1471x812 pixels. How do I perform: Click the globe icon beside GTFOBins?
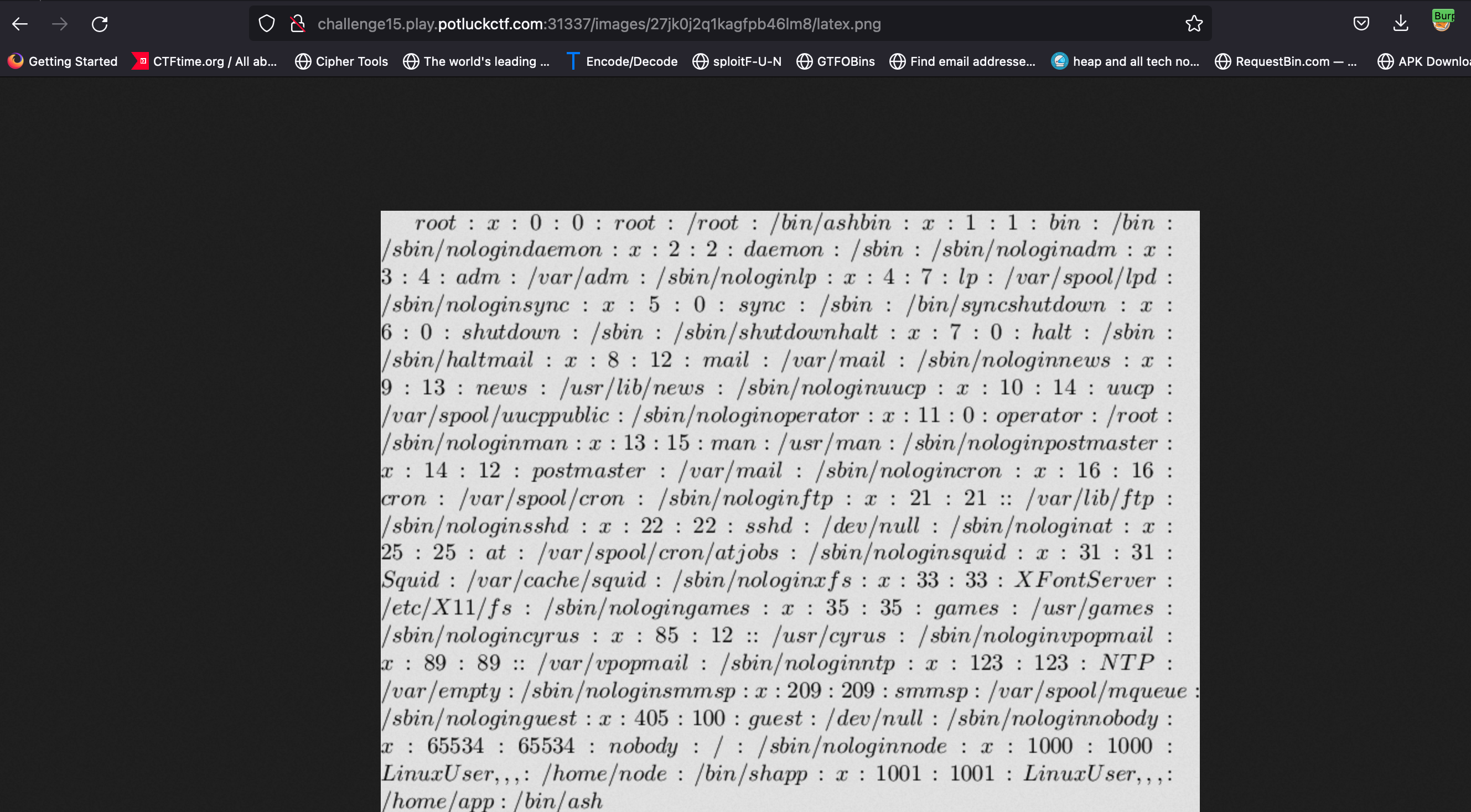coord(804,61)
